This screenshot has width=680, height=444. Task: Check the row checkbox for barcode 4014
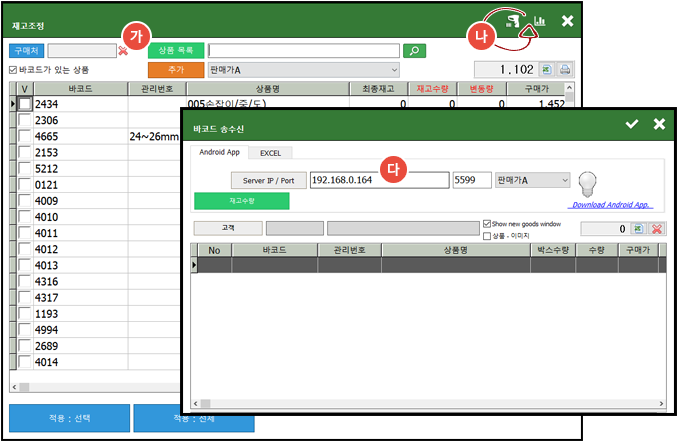(x=25, y=362)
